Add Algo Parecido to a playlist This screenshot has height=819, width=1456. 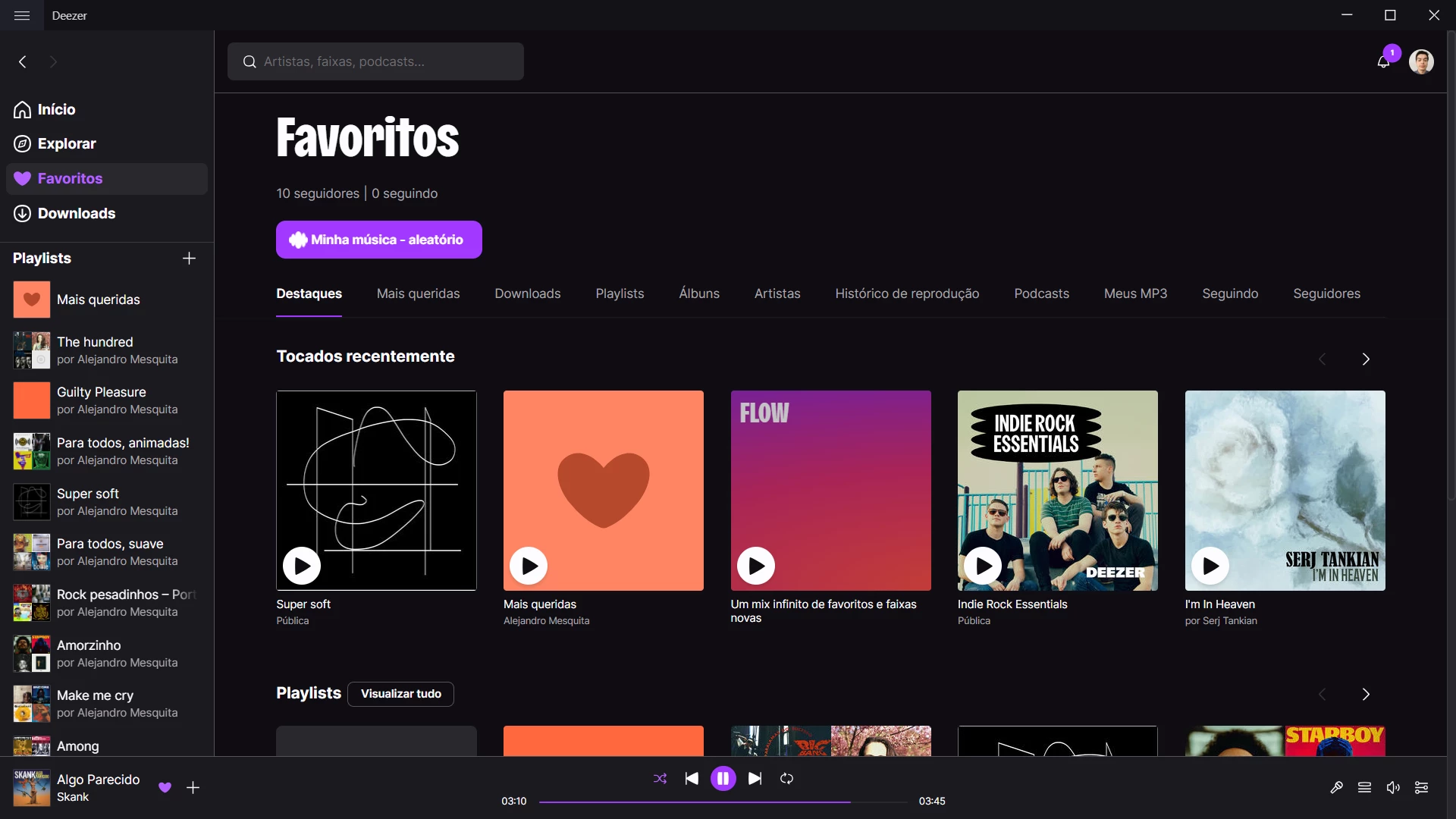(193, 788)
